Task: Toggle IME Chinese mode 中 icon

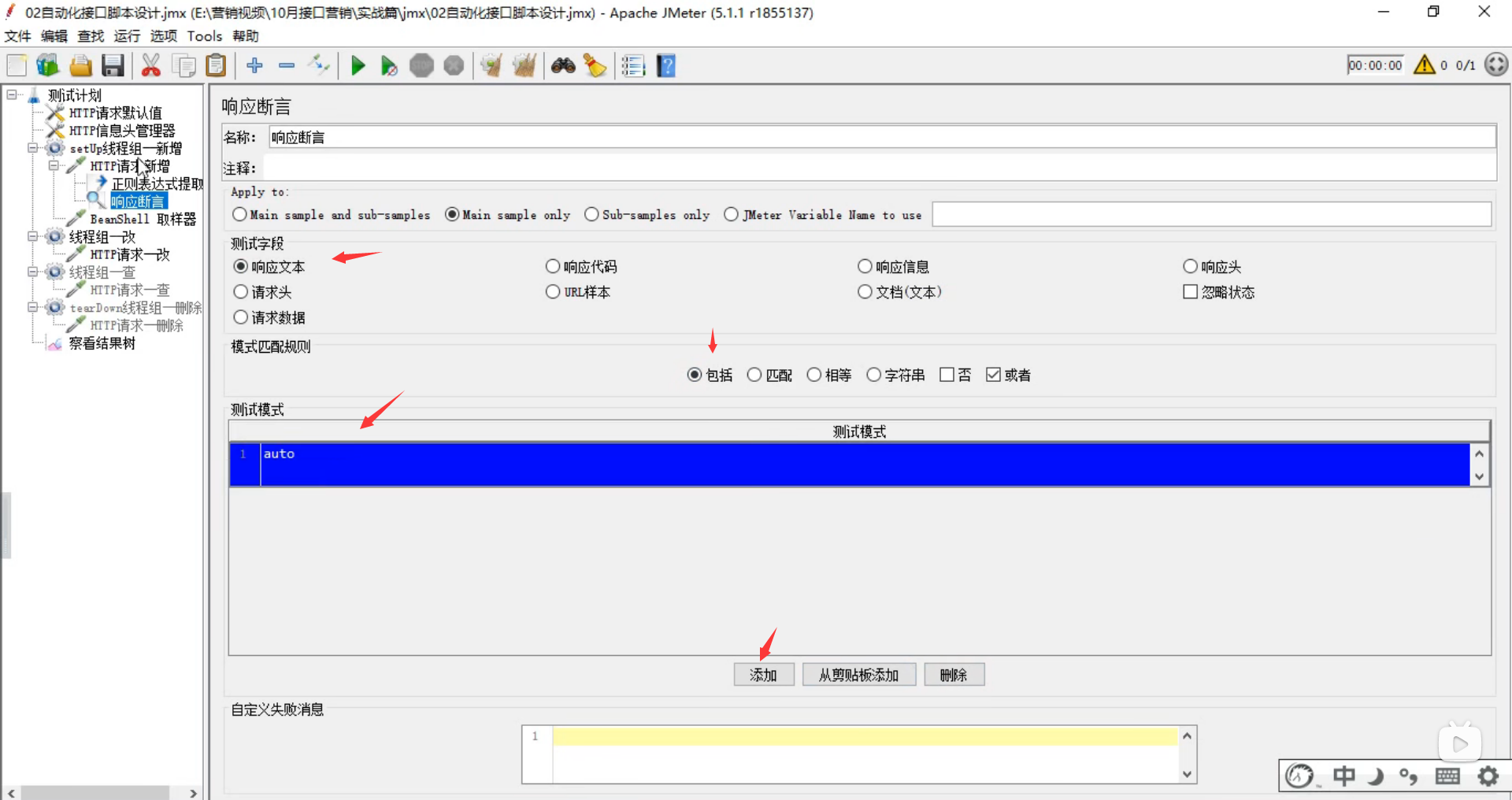Action: point(1344,776)
